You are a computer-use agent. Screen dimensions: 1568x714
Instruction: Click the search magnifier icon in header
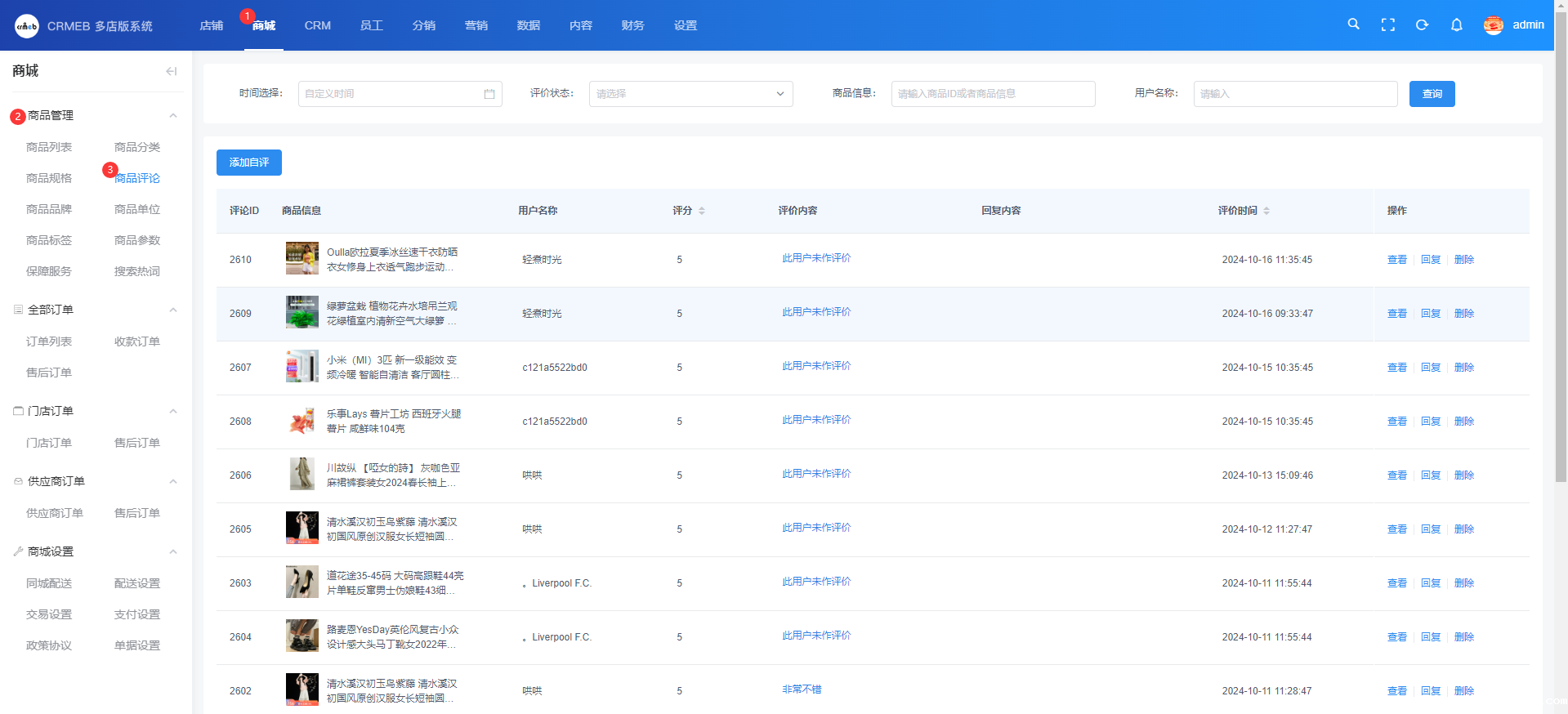1353,25
